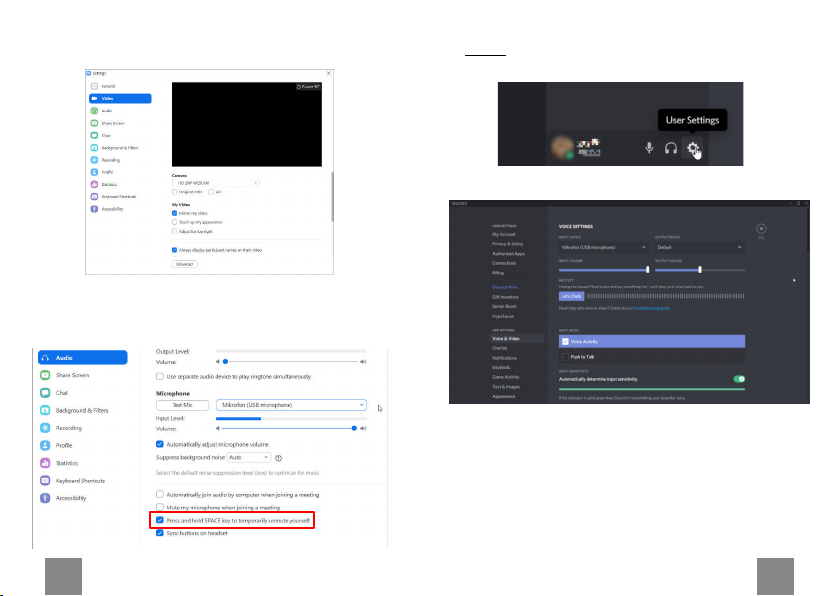Open Voice & Video in Discord settings

coord(506,338)
